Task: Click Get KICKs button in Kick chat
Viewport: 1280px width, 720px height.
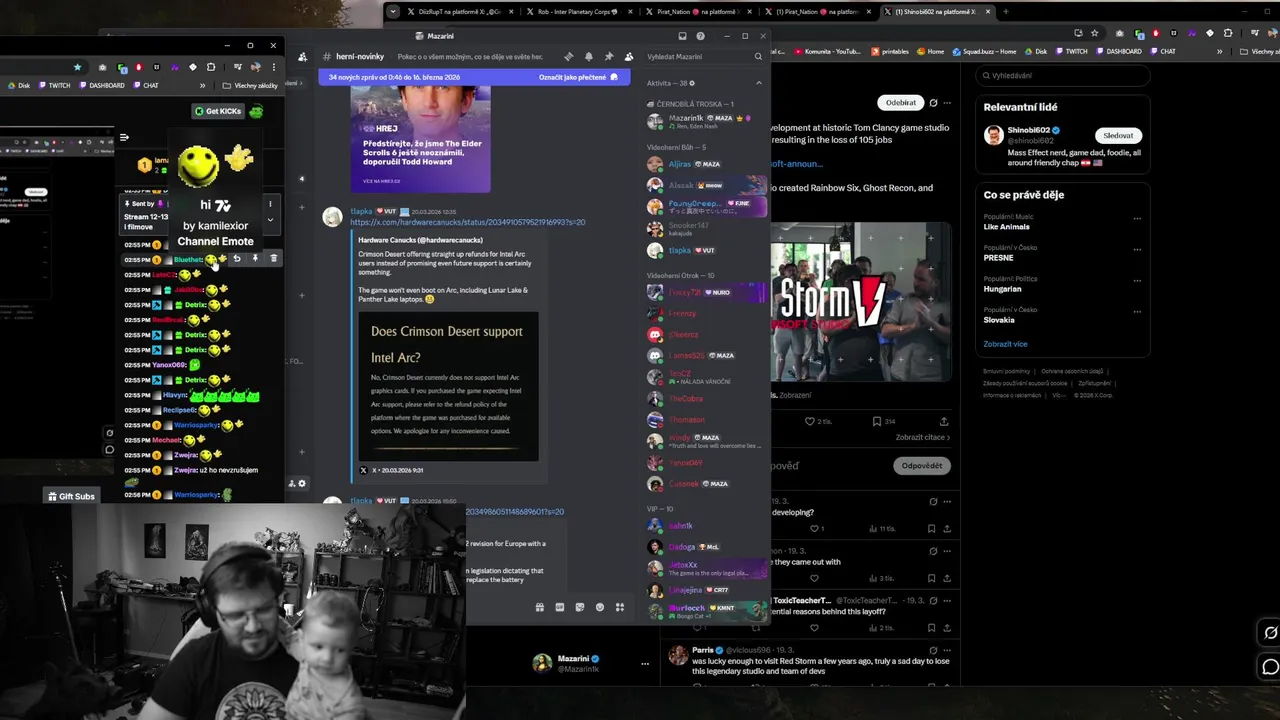Action: pyautogui.click(x=218, y=111)
